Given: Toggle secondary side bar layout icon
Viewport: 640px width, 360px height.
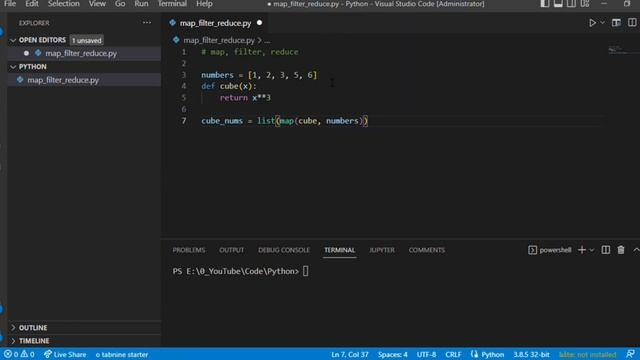Looking at the screenshot, I should 571,4.
